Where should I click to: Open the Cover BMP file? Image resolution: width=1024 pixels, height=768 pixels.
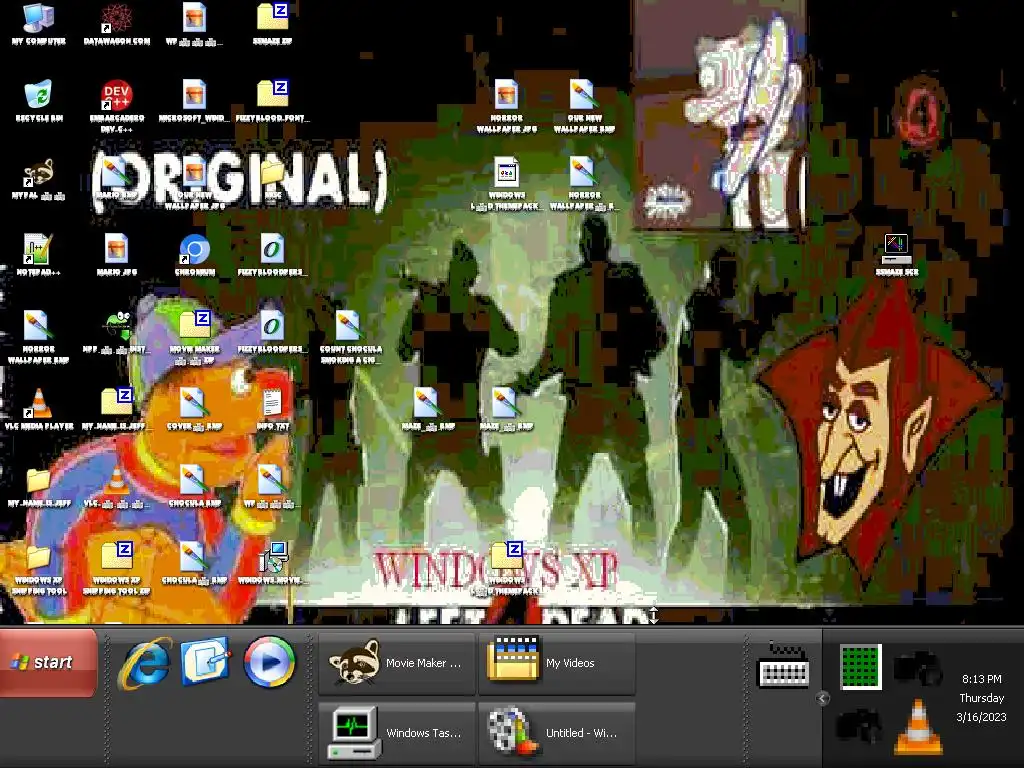pyautogui.click(x=194, y=409)
